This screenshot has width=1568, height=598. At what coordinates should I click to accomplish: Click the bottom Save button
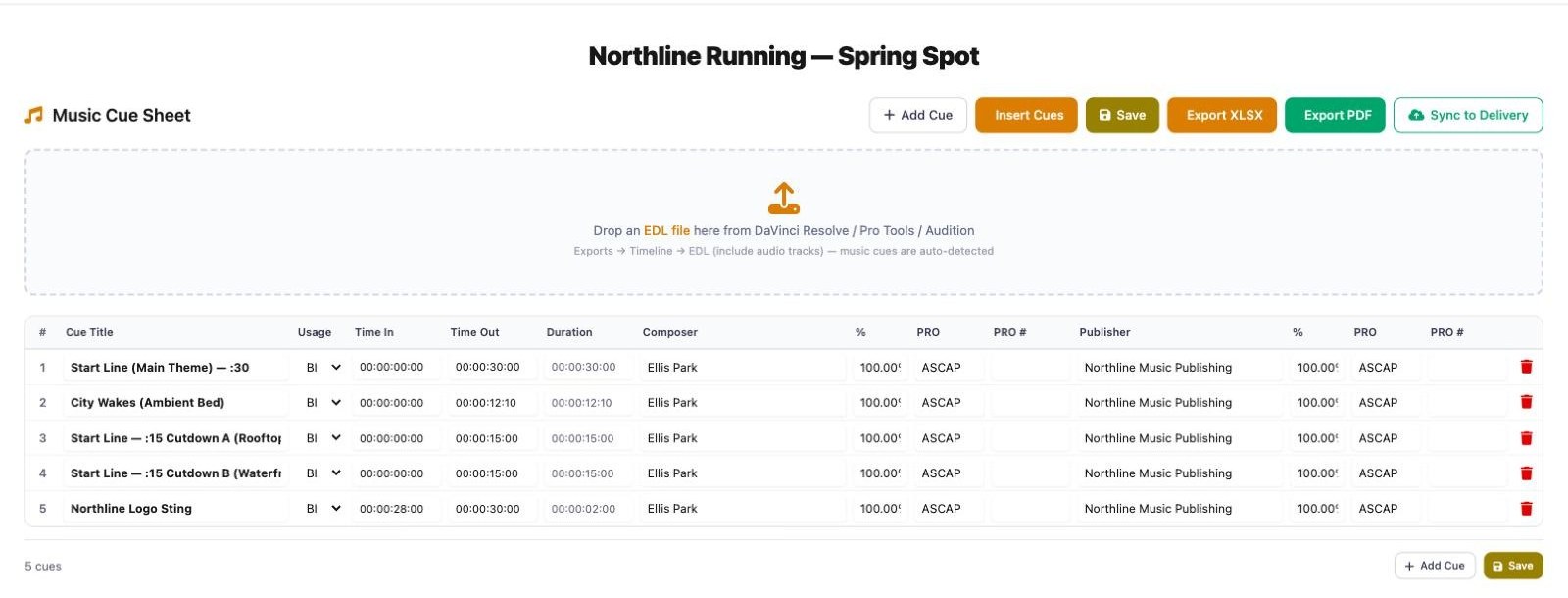tap(1513, 566)
